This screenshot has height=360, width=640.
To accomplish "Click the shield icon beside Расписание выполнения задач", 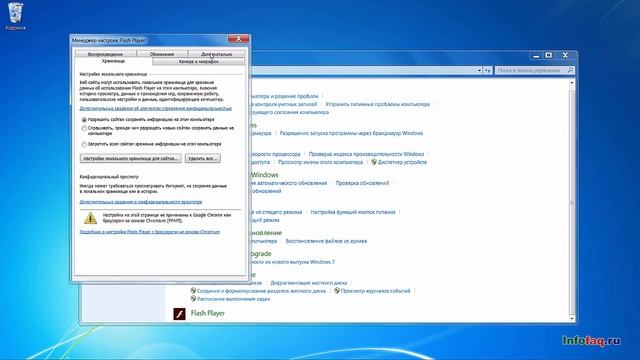I will [x=193, y=299].
